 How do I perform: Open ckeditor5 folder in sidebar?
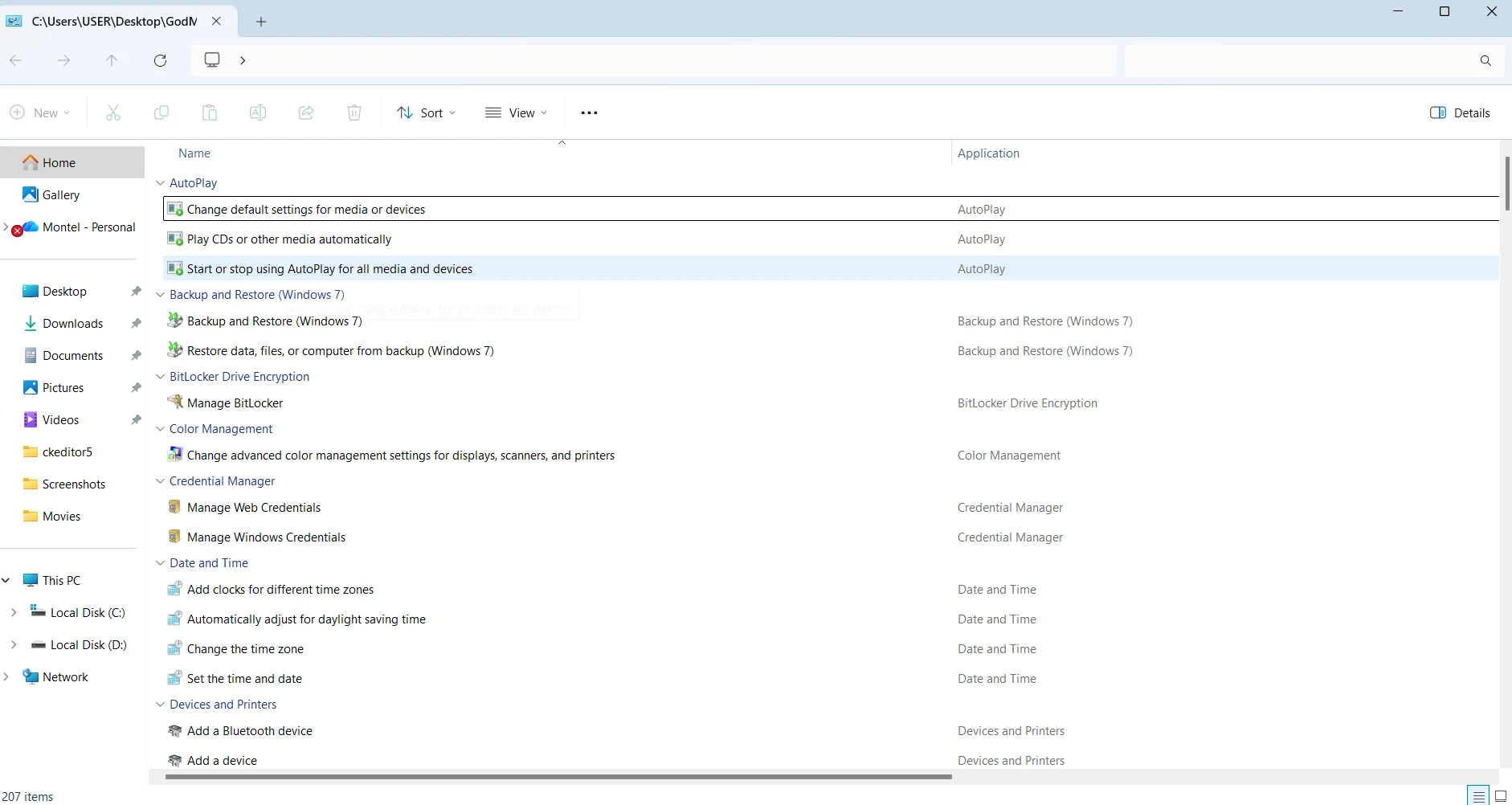coord(72,452)
